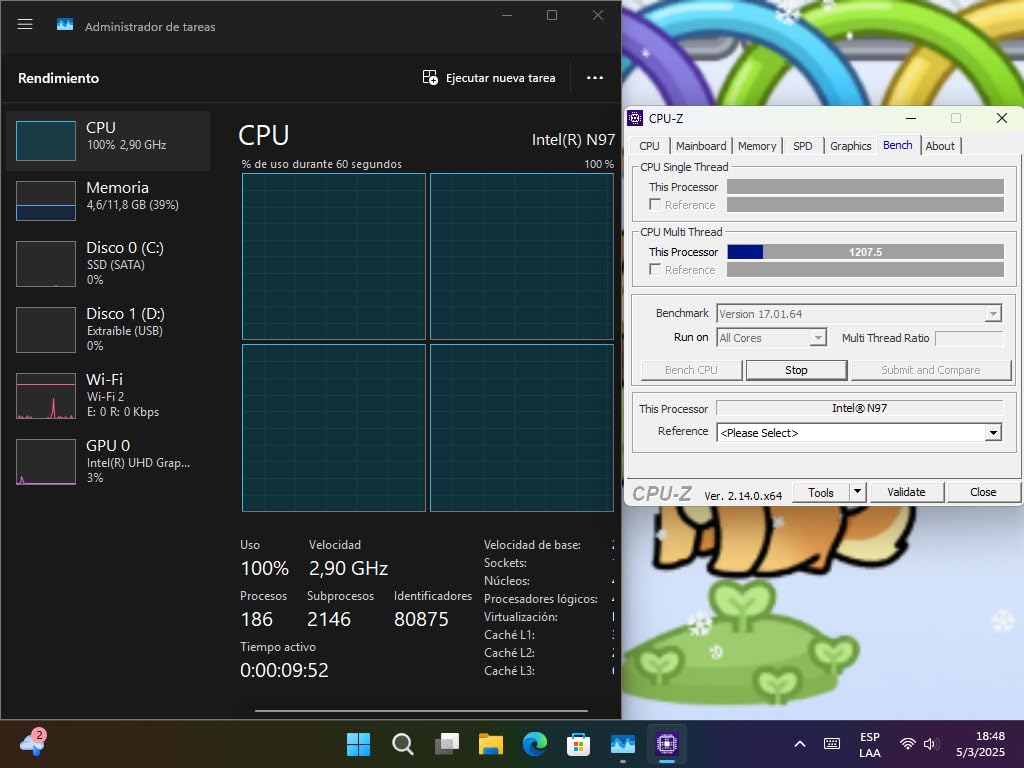Click the CPU-Z title bar app icon
This screenshot has width=1024, height=768.
635,118
